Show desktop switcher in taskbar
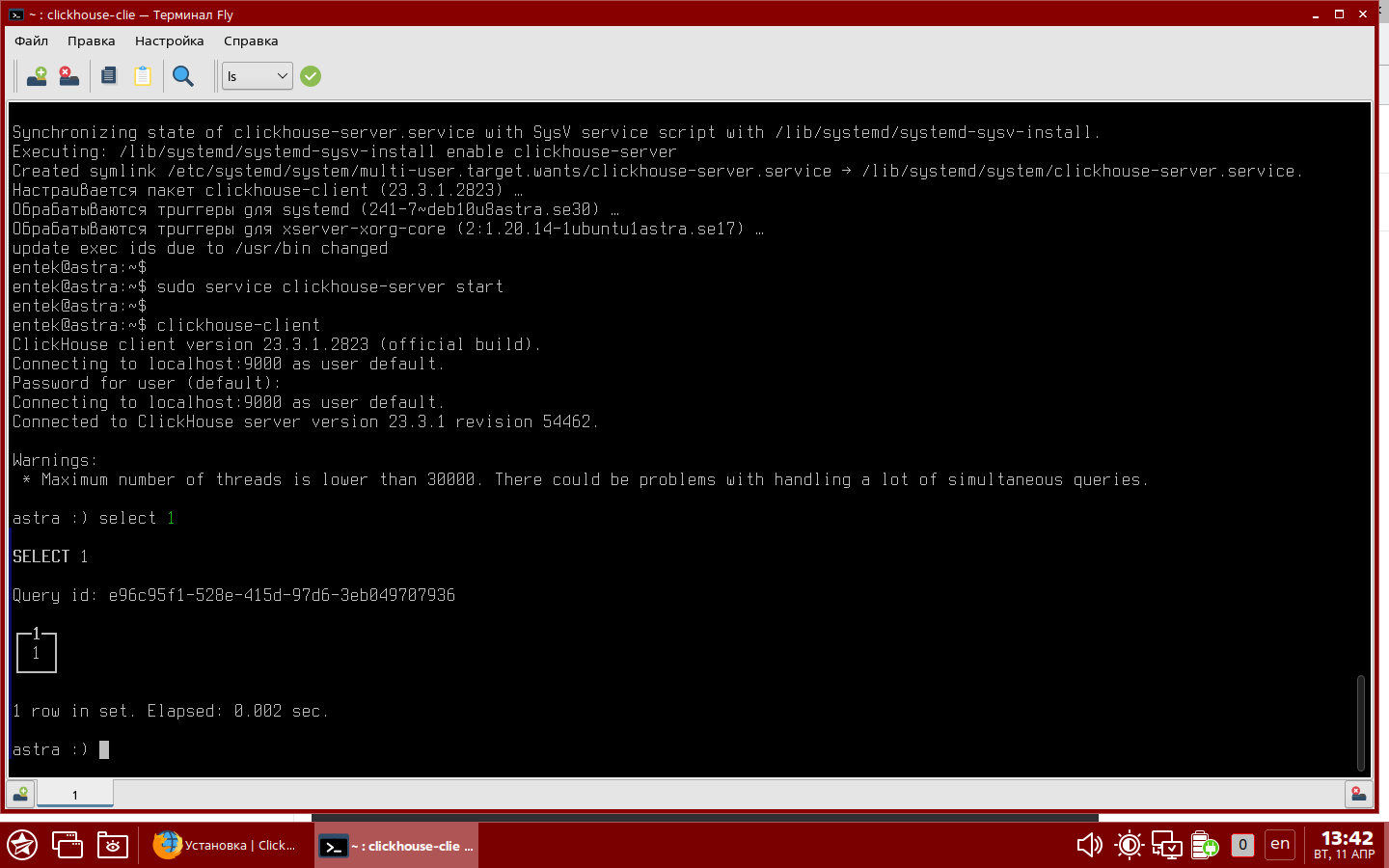 [68, 846]
